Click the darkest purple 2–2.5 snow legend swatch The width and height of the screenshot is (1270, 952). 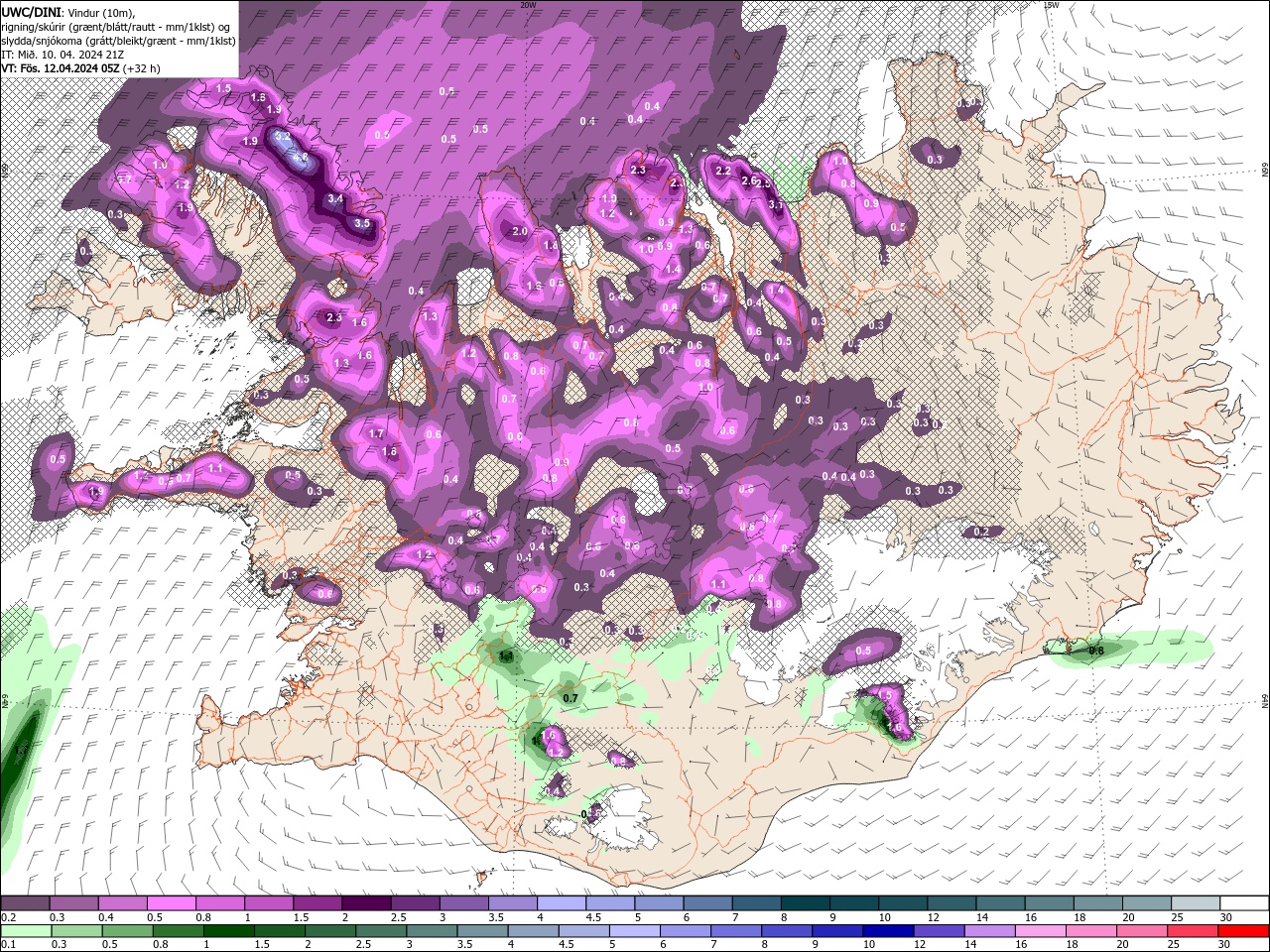click(366, 903)
